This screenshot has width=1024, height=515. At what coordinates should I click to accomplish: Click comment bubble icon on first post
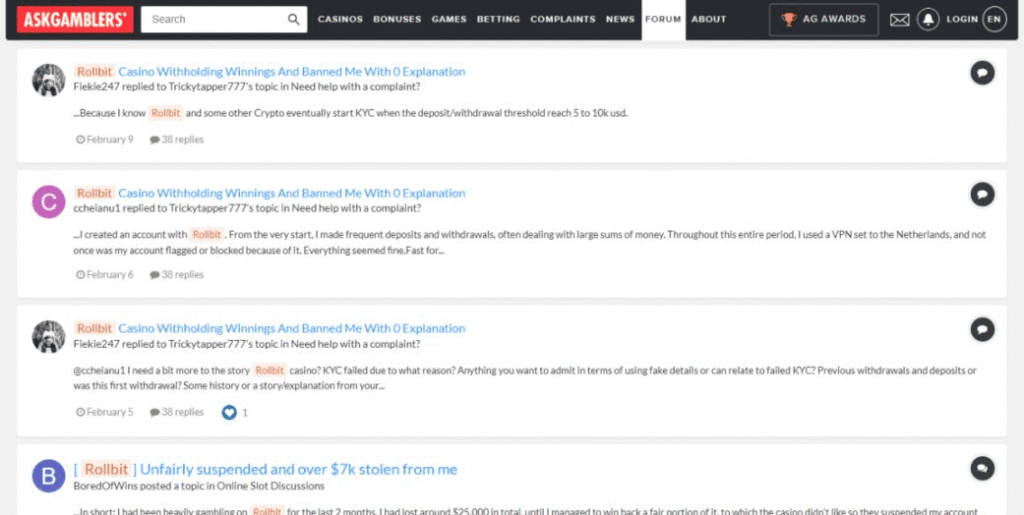[982, 72]
